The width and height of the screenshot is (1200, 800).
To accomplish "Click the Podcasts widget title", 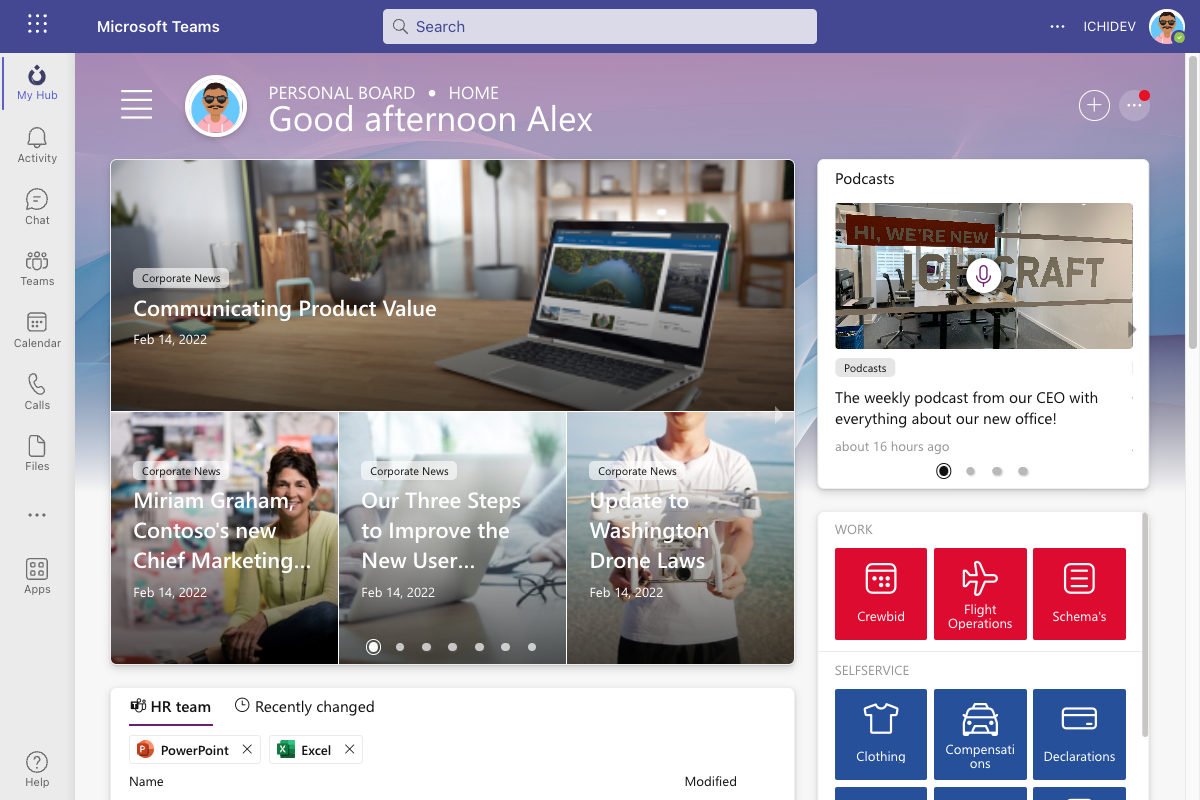I will tap(865, 179).
